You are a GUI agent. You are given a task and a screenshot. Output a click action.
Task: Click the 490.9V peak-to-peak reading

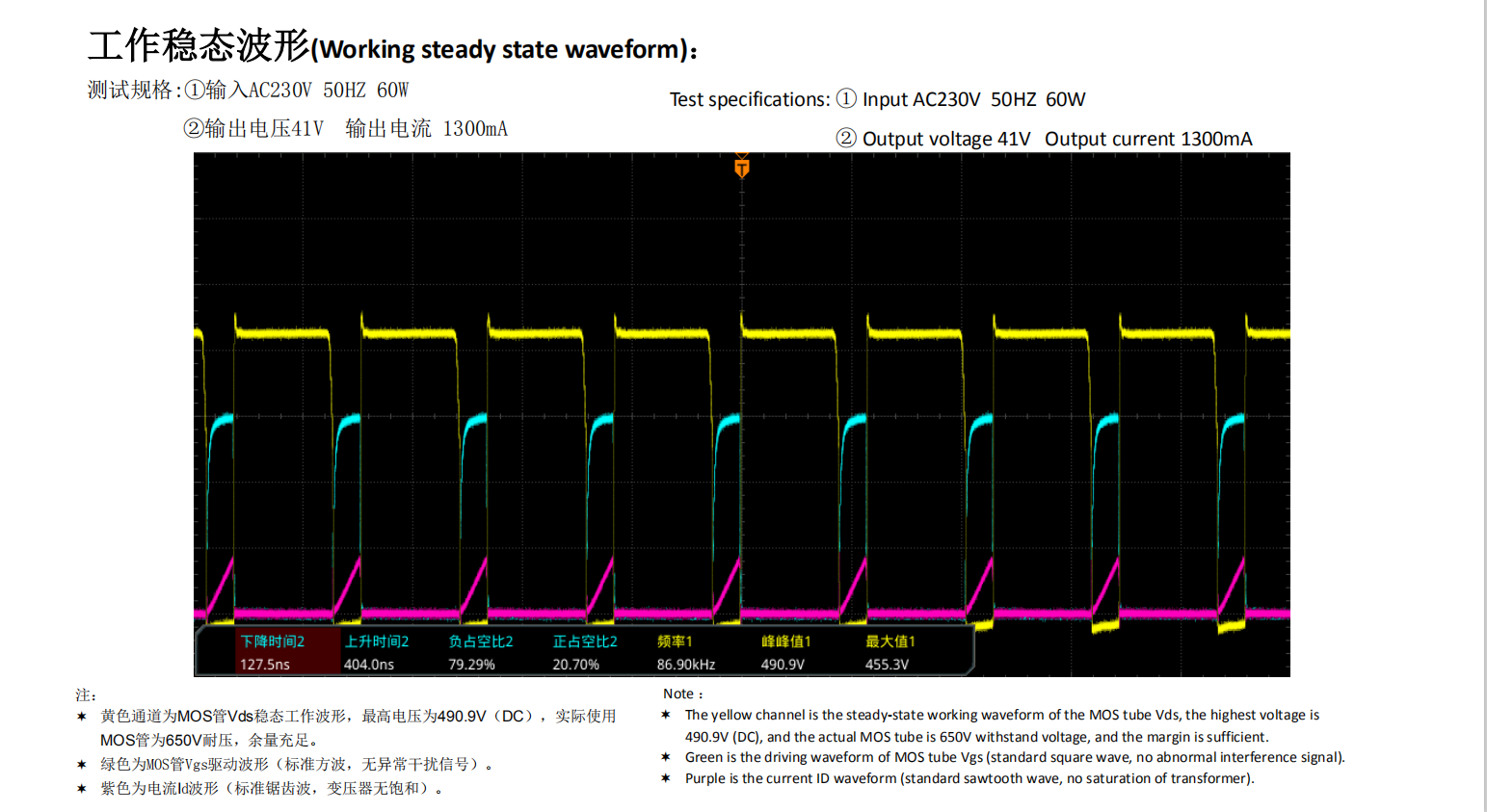pos(783,665)
